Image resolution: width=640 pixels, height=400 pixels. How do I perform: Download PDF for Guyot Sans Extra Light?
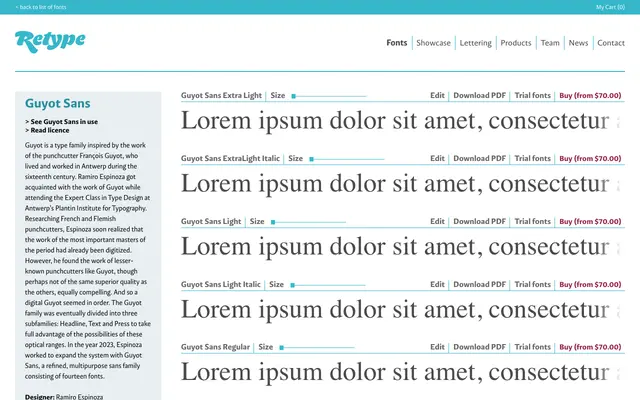[x=480, y=96]
